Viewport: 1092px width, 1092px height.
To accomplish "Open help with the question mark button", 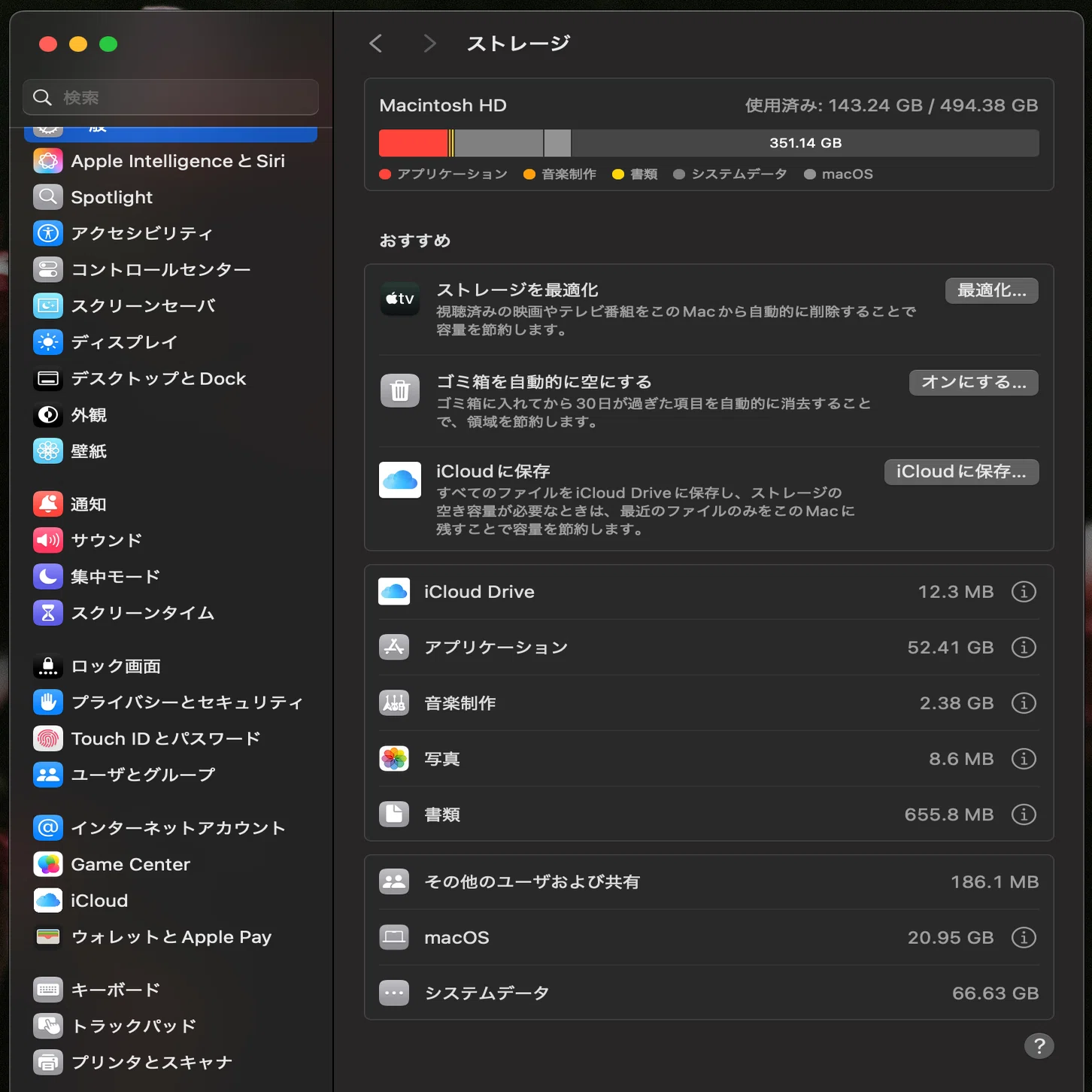I will pos(1039,1046).
